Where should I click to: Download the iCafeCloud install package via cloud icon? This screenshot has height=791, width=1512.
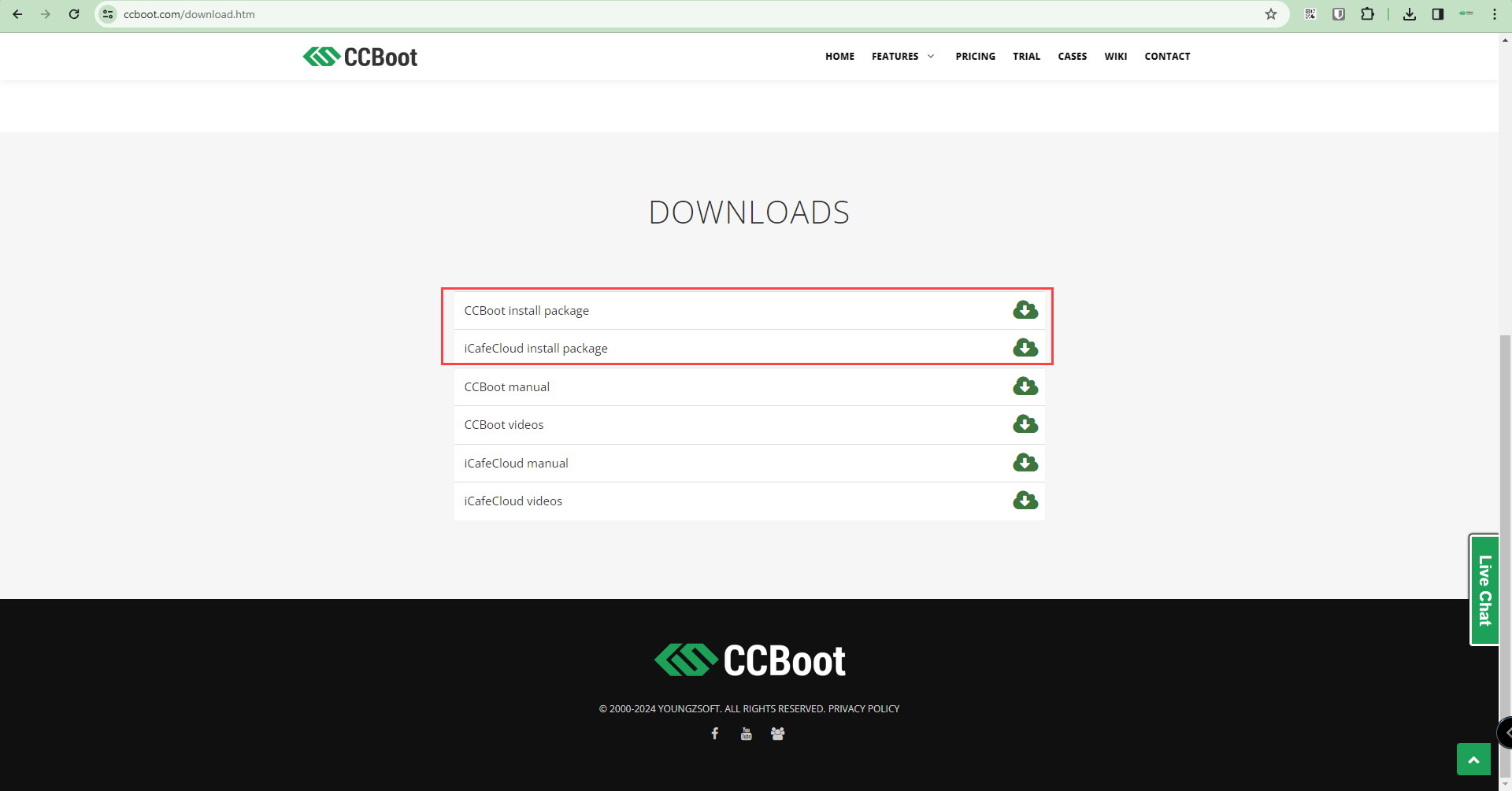tap(1025, 348)
